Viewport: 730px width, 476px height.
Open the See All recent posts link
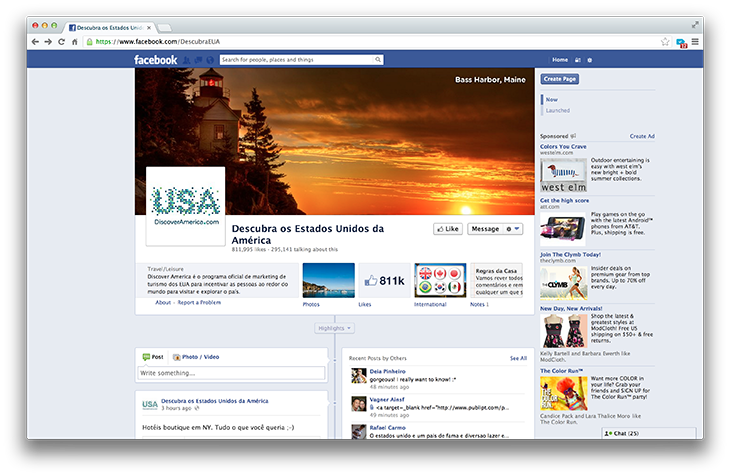(x=518, y=357)
